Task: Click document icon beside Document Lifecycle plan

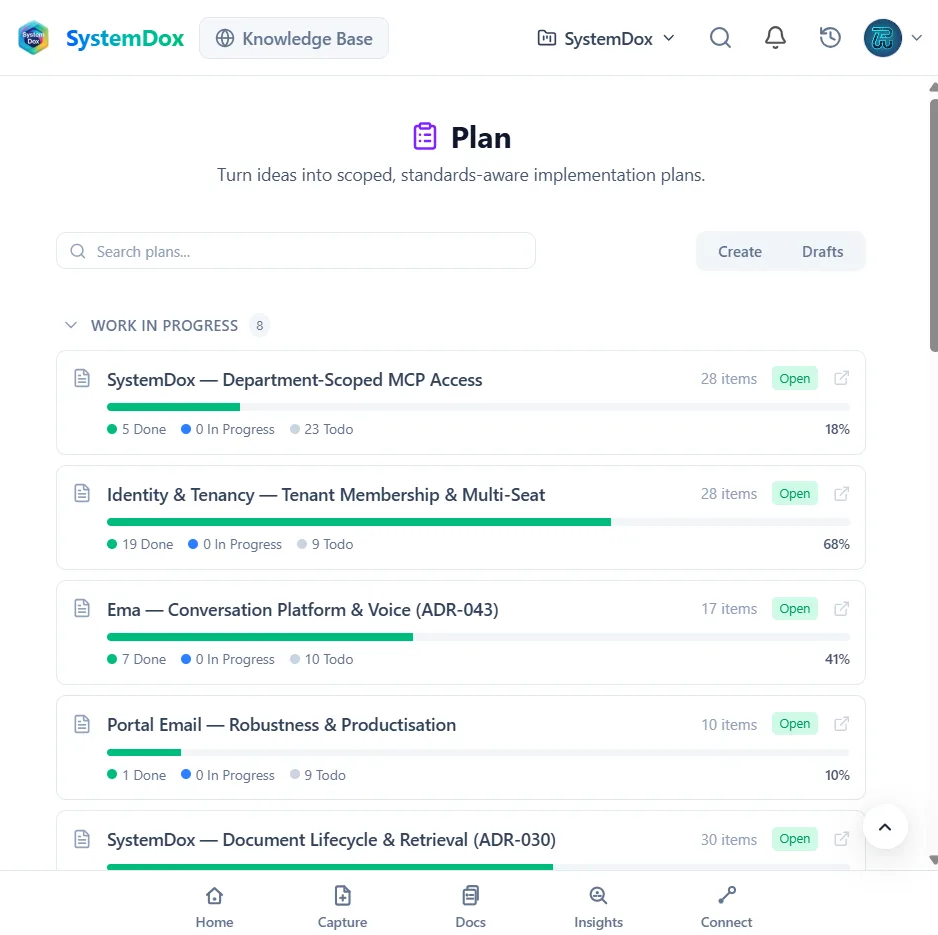Action: (82, 839)
